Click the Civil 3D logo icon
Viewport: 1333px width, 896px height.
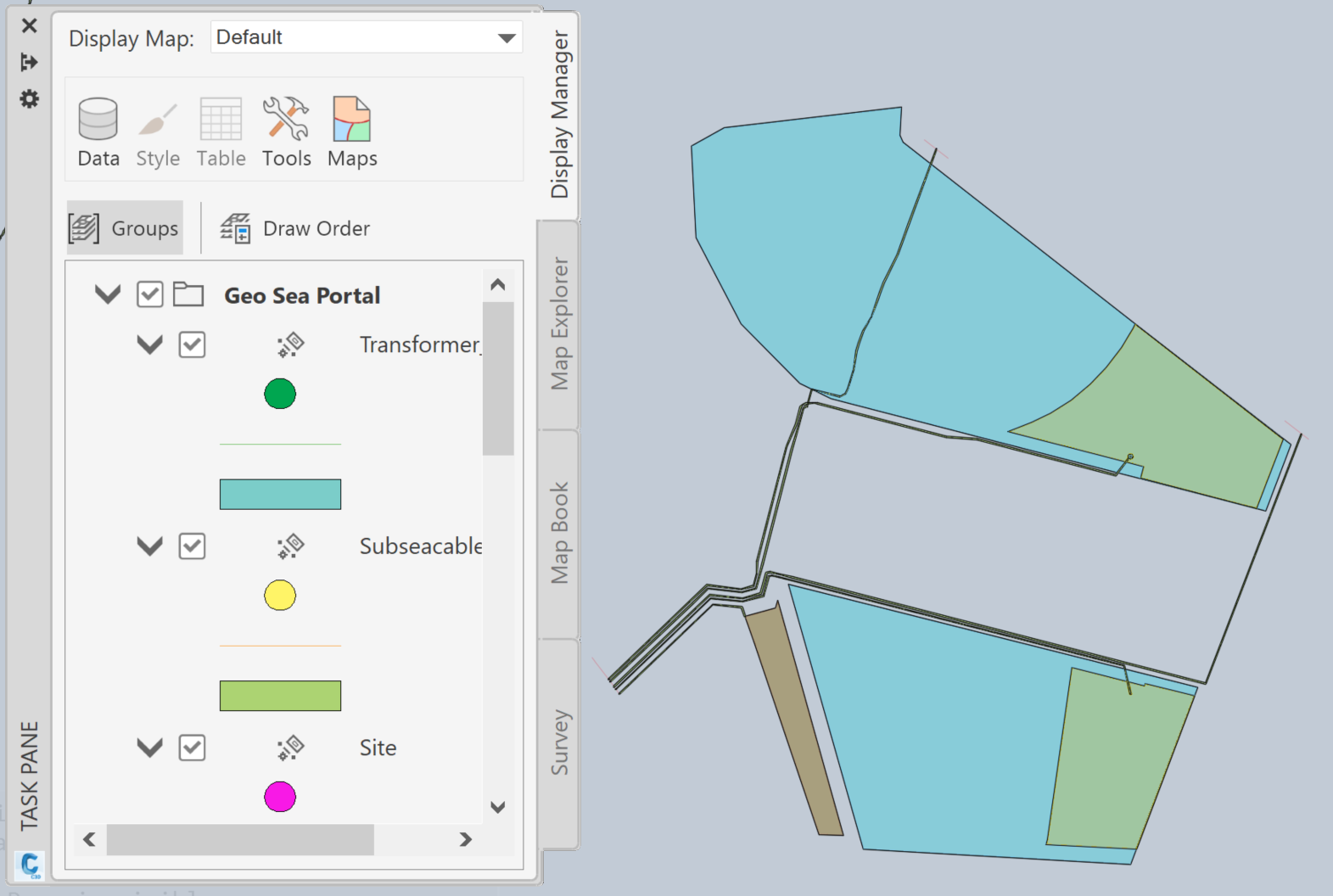30,865
